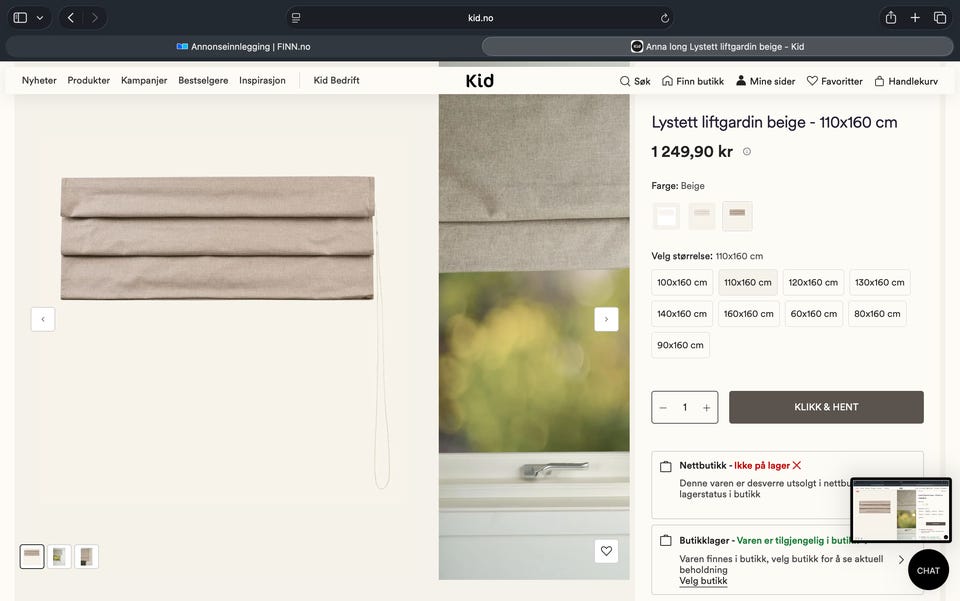The width and height of the screenshot is (960, 601).
Task: Select size 120x160 cm
Action: point(813,282)
